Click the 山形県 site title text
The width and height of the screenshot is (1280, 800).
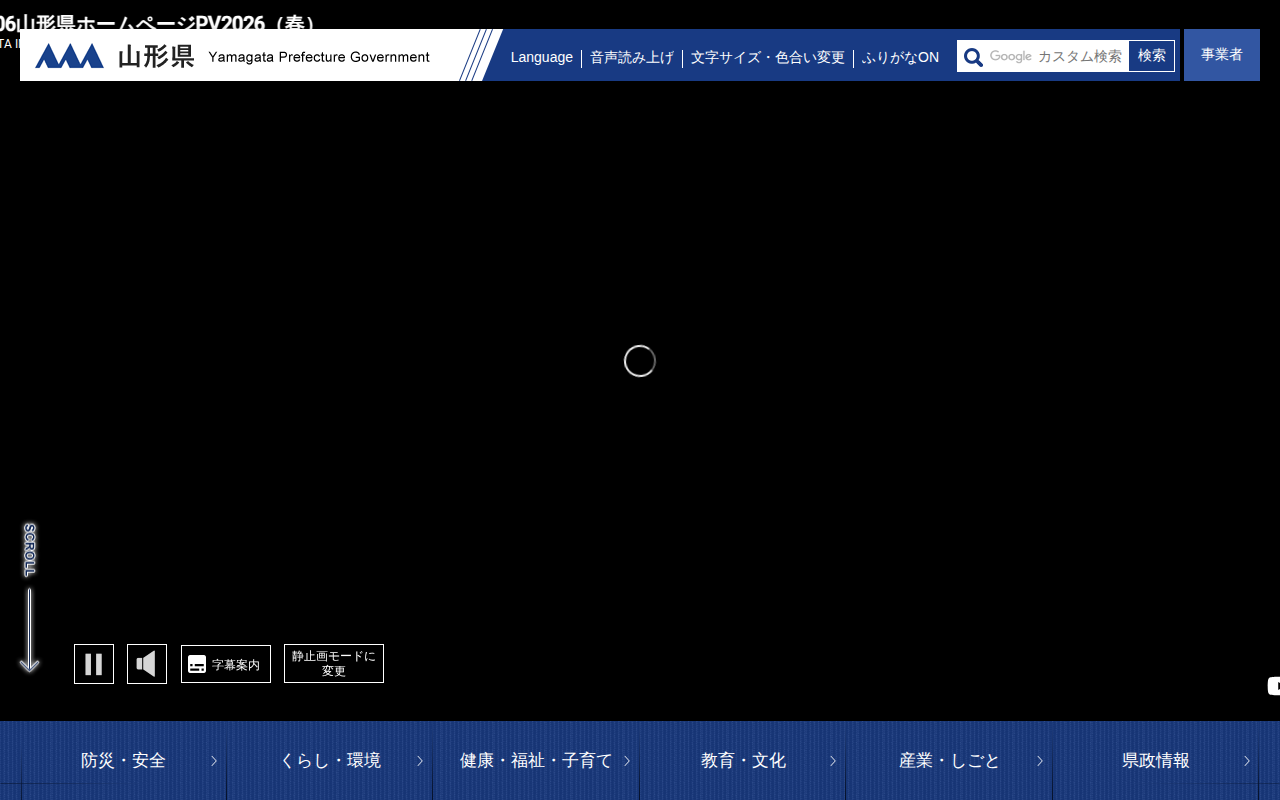pyautogui.click(x=156, y=56)
